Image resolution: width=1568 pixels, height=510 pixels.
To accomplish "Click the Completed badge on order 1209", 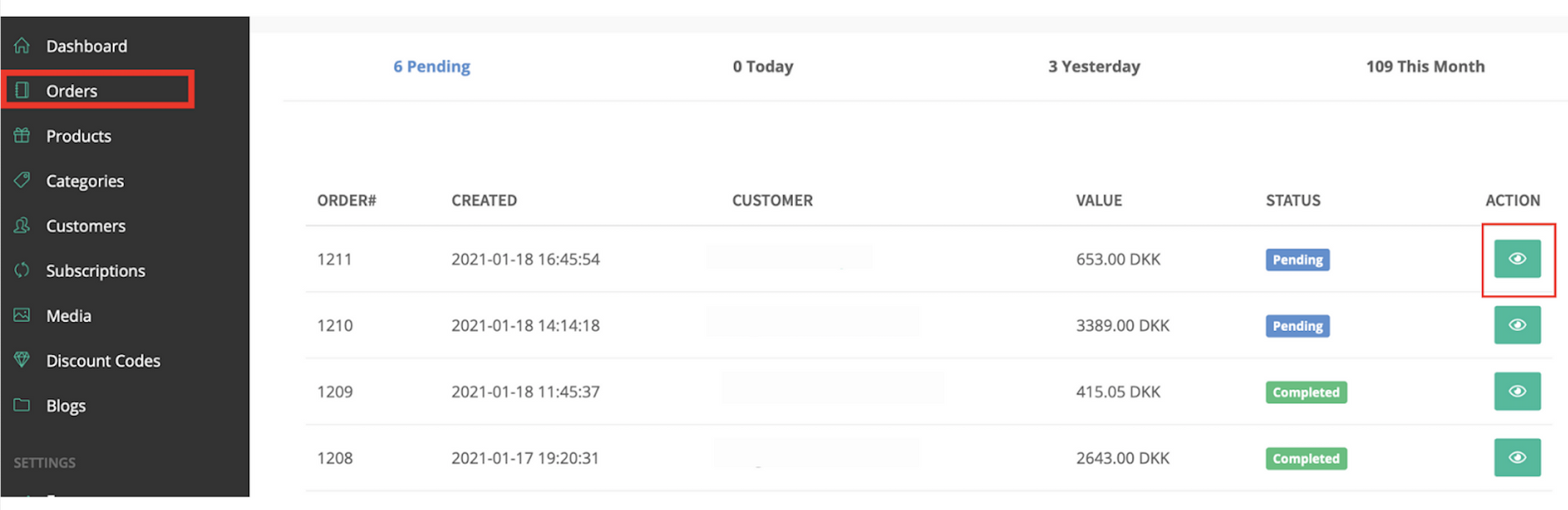I will tap(1307, 392).
